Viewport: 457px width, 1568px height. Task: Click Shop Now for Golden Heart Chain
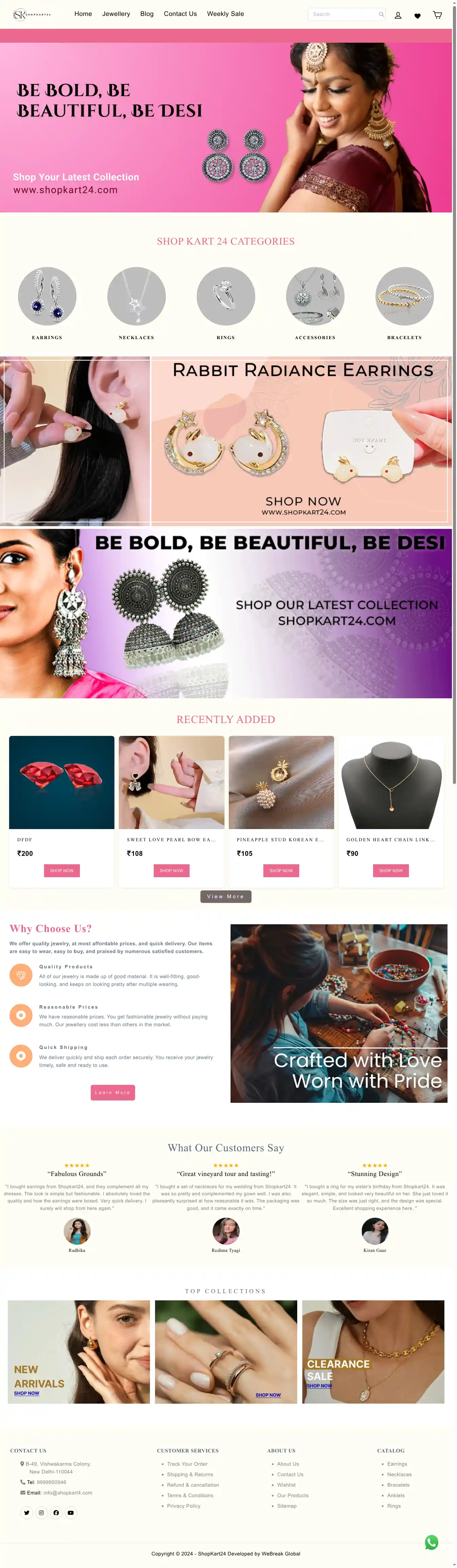pos(391,870)
